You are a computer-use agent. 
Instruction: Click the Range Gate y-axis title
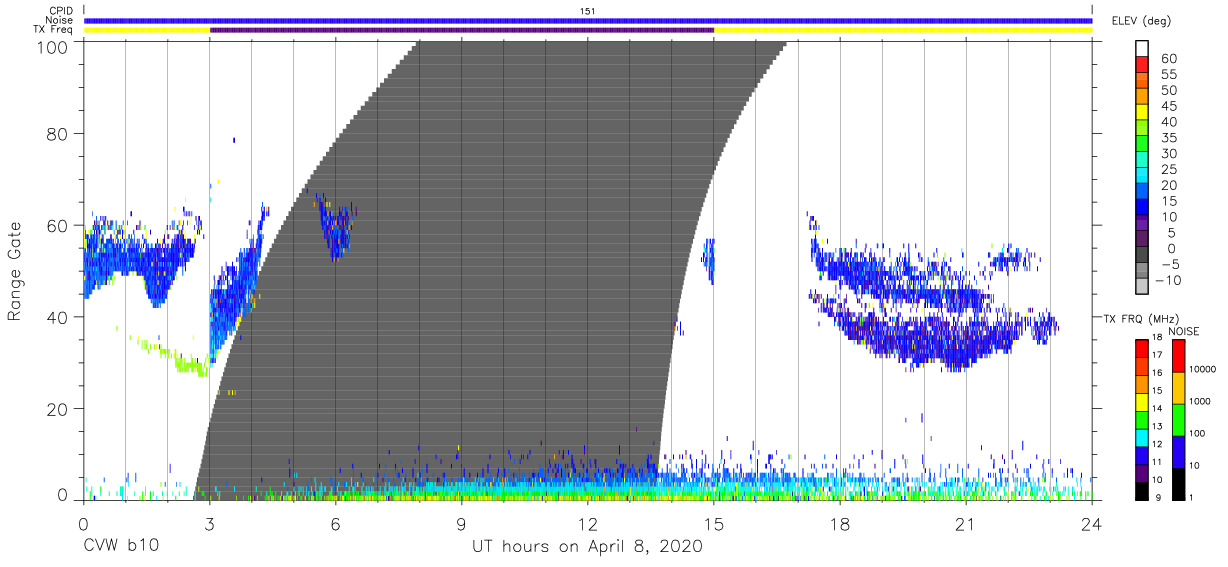click(15, 270)
